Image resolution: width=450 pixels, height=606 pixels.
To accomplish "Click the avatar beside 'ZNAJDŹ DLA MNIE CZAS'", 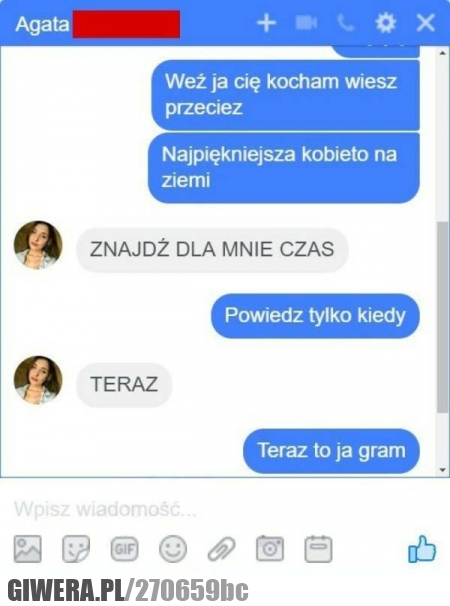I will coord(38,245).
